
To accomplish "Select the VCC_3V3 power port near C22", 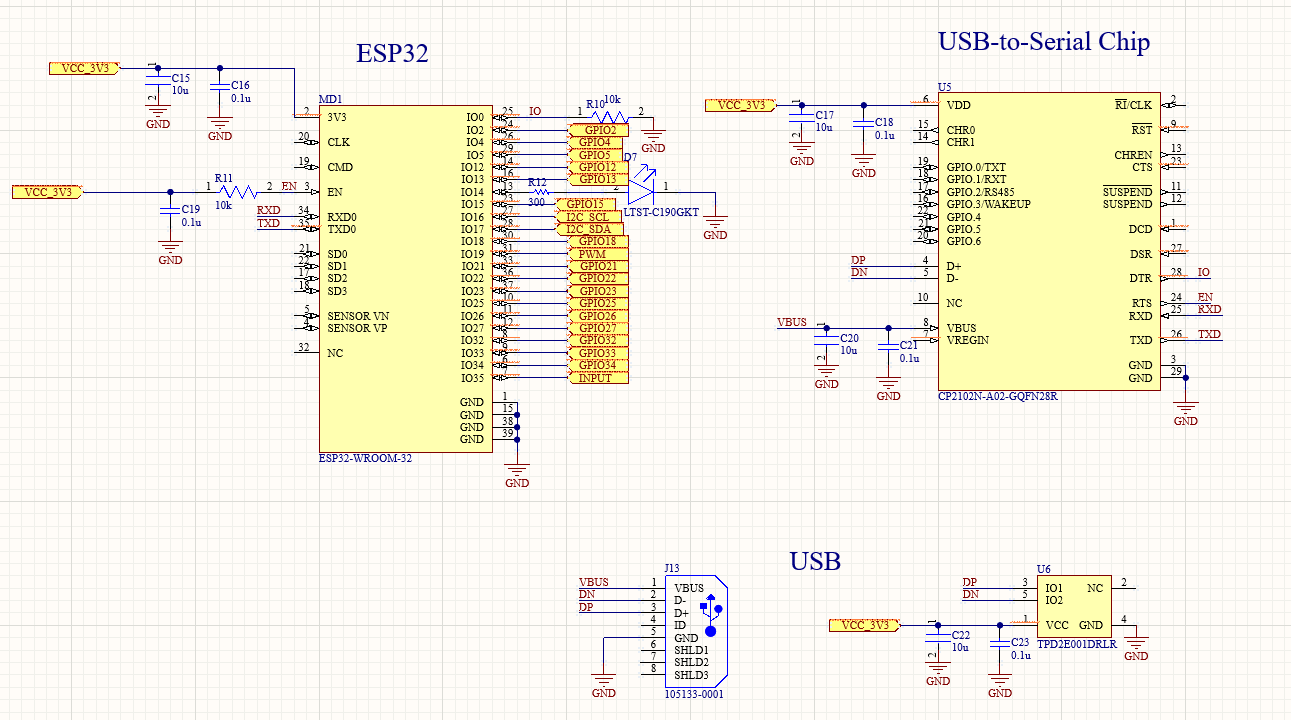I will pyautogui.click(x=867, y=625).
